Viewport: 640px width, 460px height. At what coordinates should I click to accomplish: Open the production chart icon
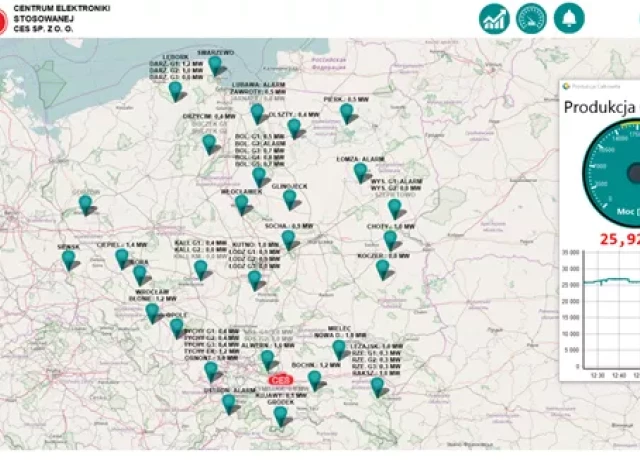[x=494, y=18]
